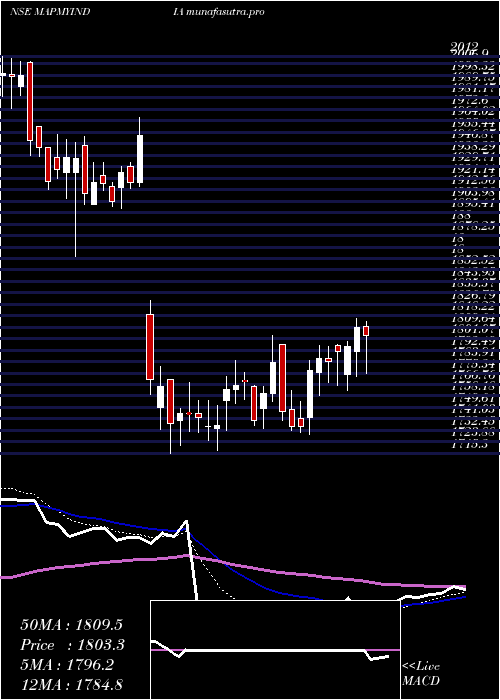Select the 12MA : 1784.8 readout
This screenshot has width=500, height=700.
[x=72, y=684]
